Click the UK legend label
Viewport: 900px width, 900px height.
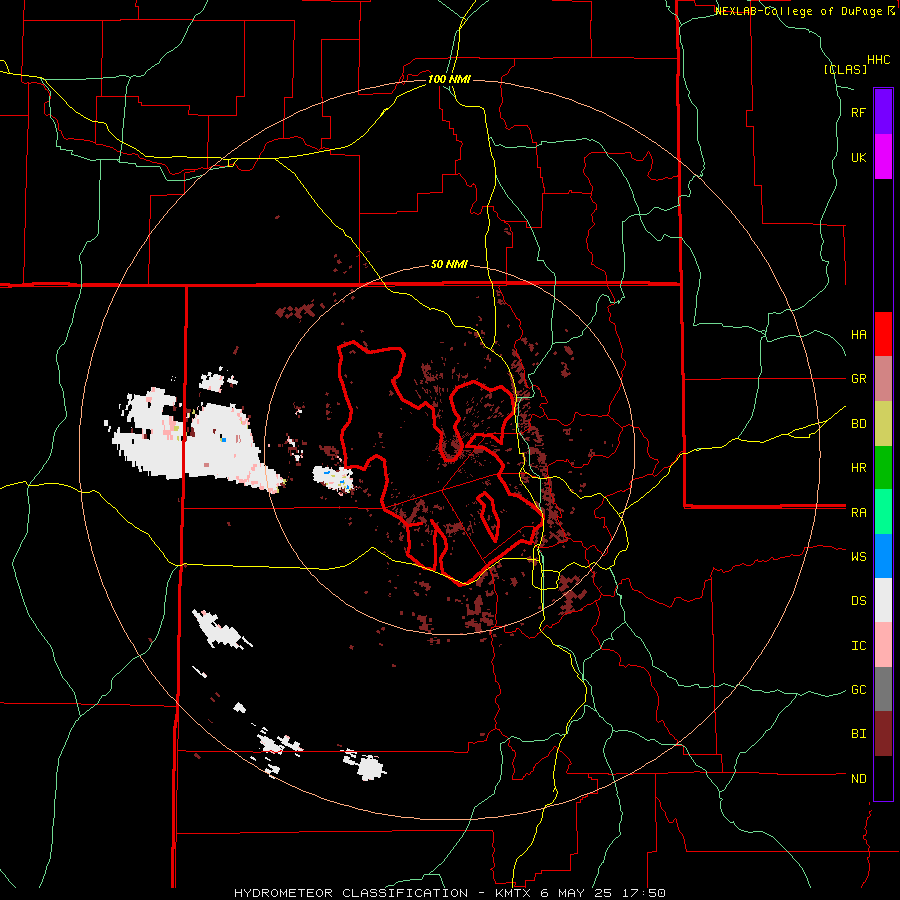858,157
